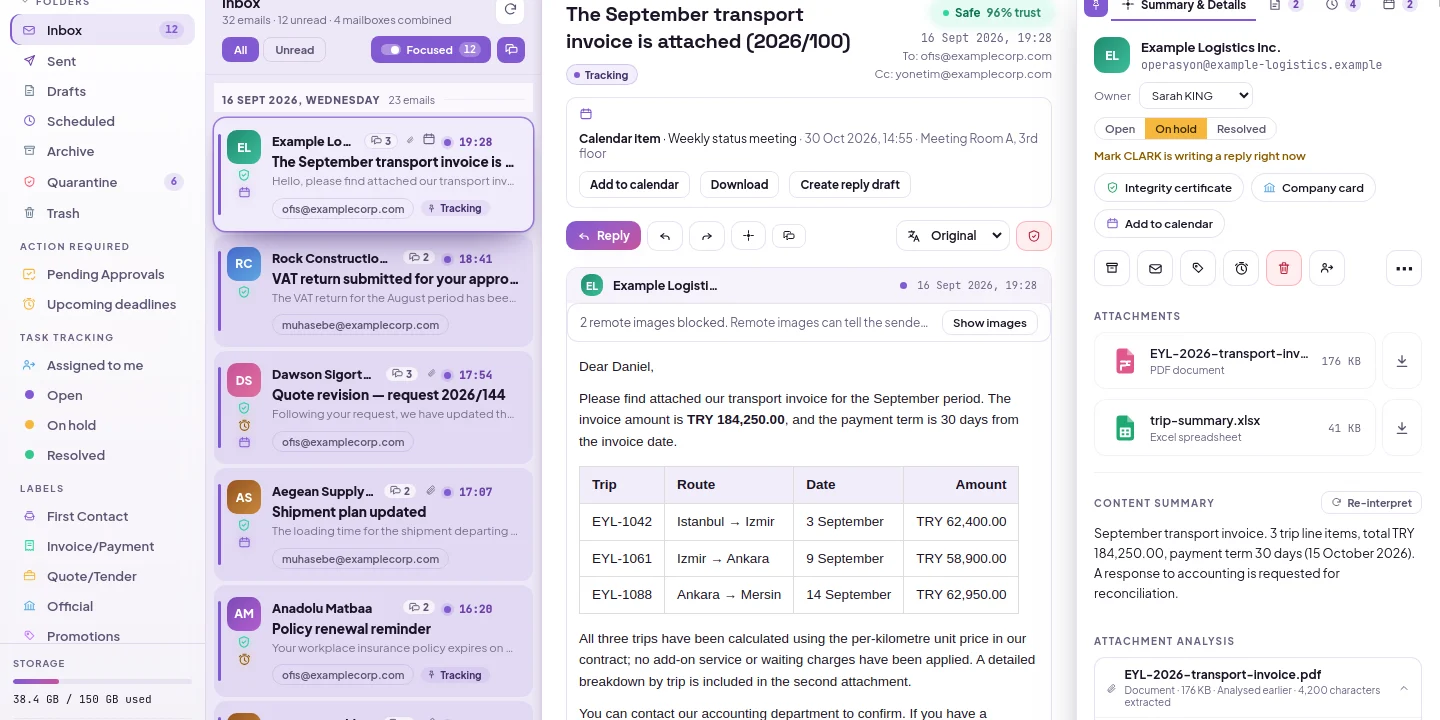Open the document tab with badge 2
This screenshot has height=720, width=1440.
point(1286,6)
